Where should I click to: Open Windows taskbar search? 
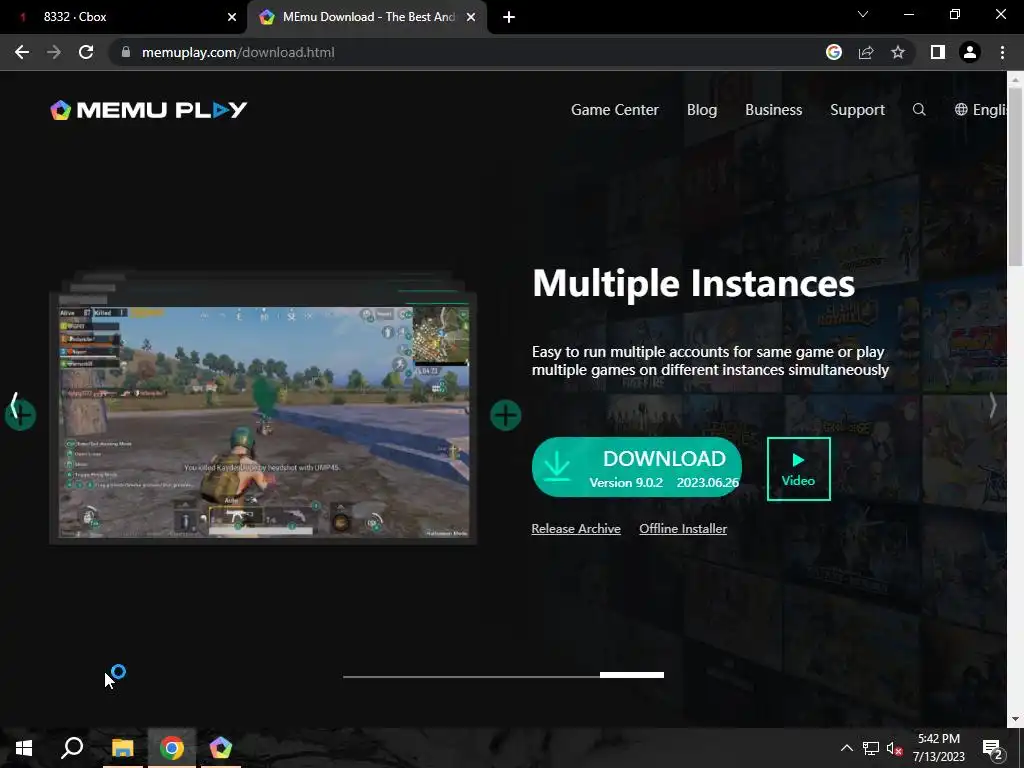pos(72,748)
